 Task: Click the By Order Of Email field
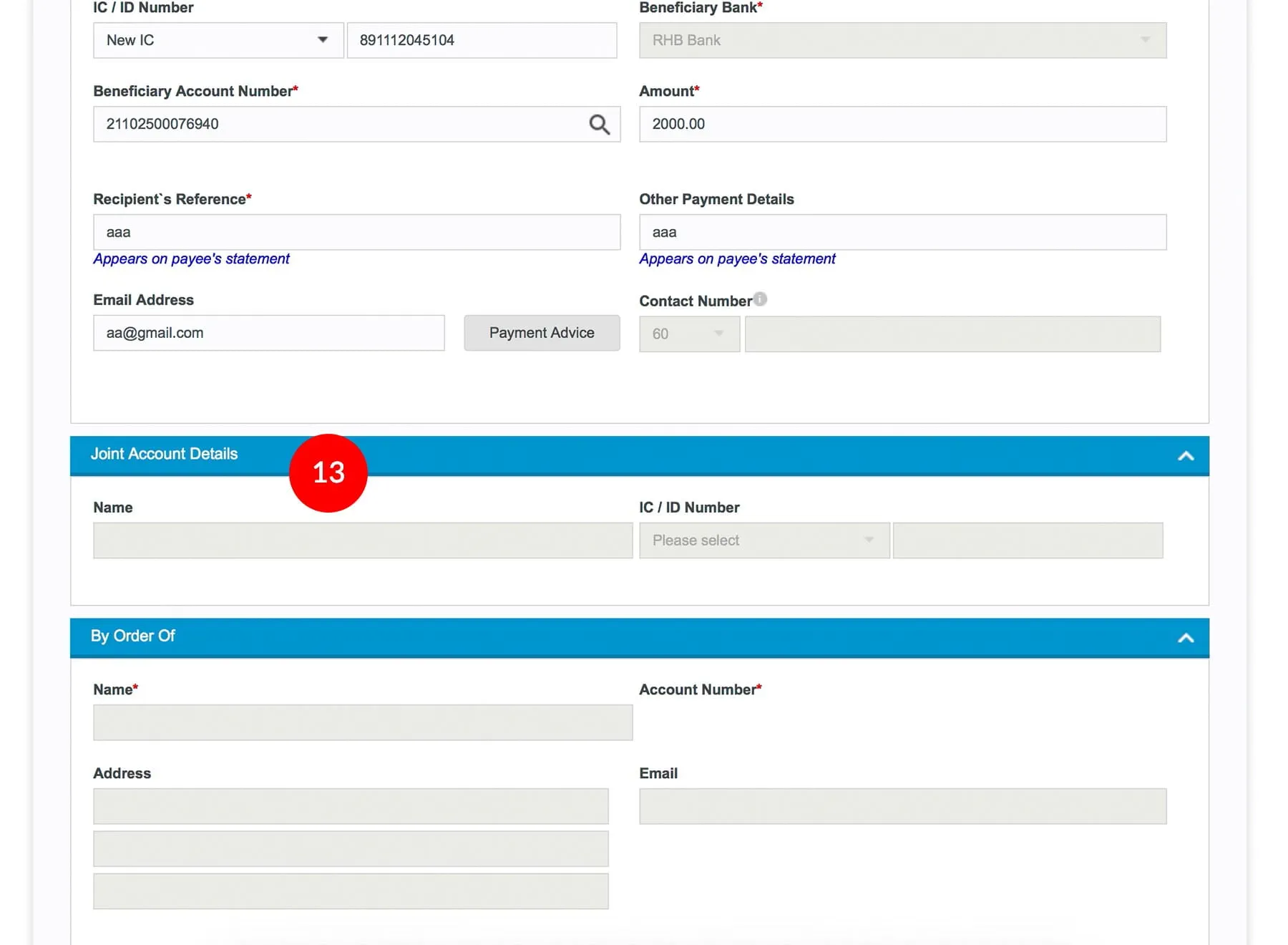coord(902,806)
